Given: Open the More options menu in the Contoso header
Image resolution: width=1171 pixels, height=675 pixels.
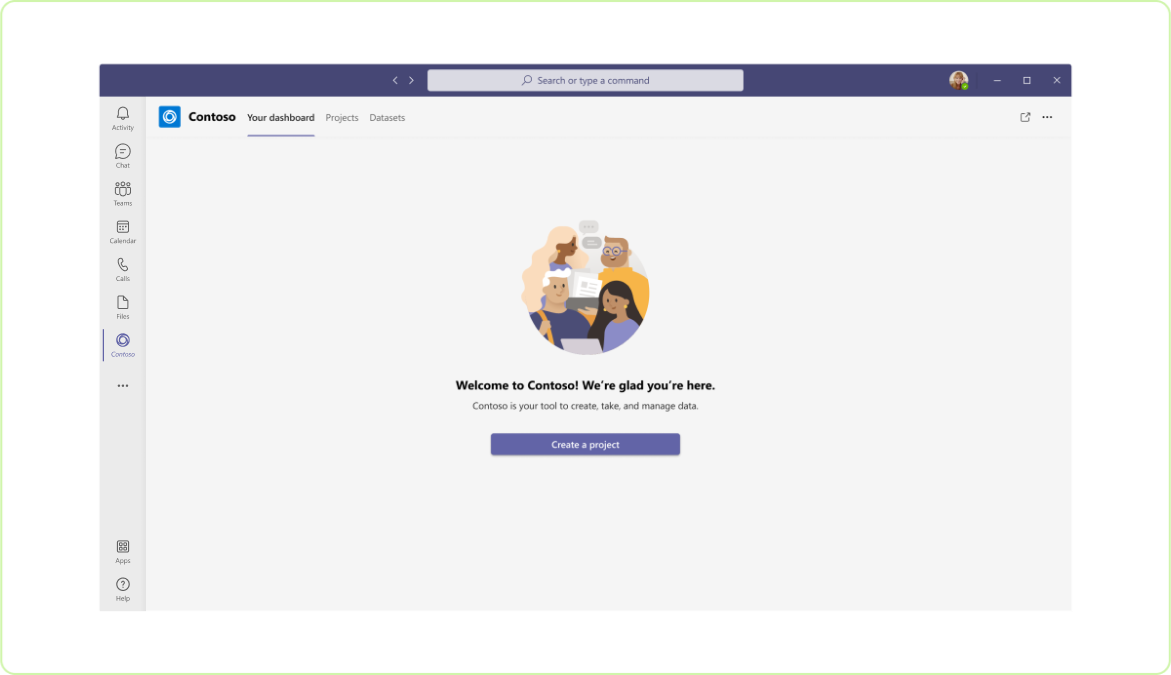Looking at the screenshot, I should (x=1047, y=117).
